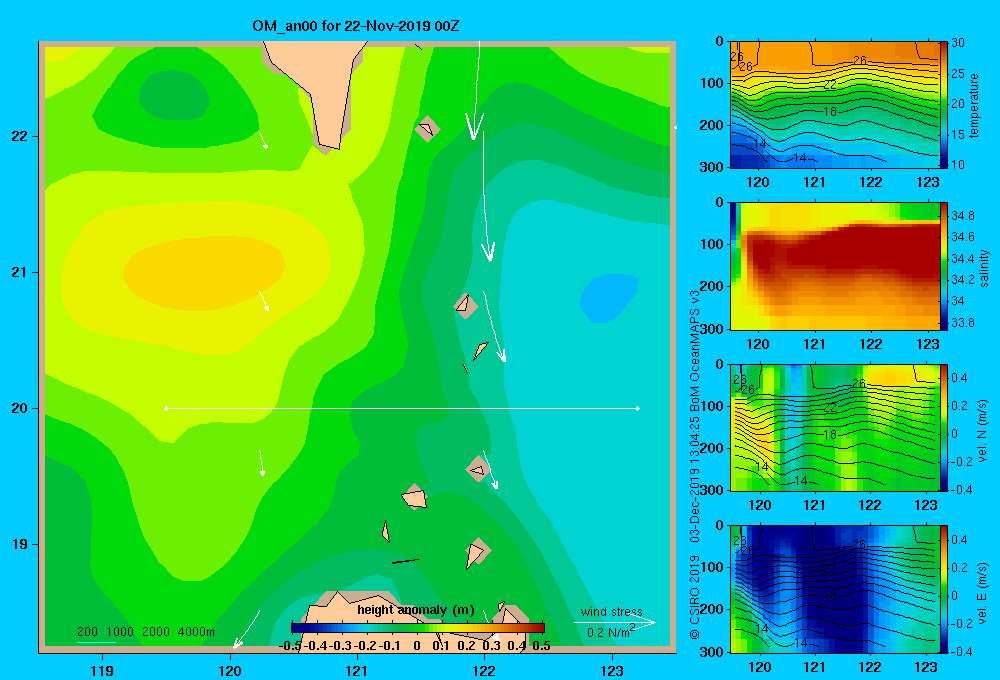Click latitude label '21' on main map
This screenshot has height=680, width=1000.
coord(19,272)
